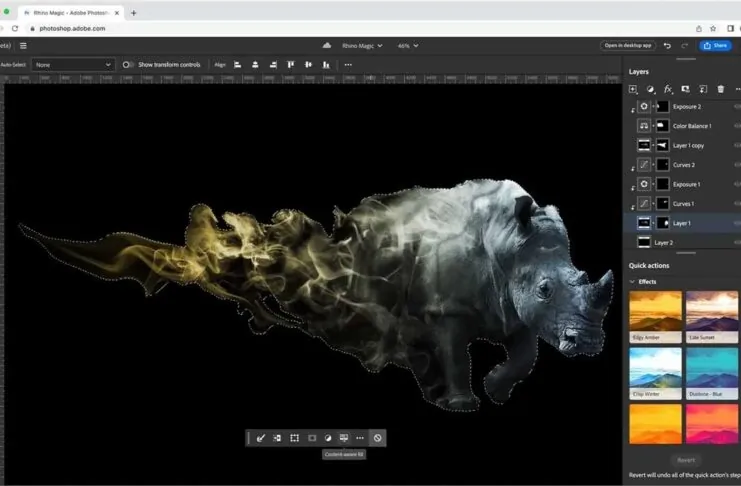Viewport: 741px width, 486px height.
Task: Click the align left edges icon
Action: click(238, 64)
